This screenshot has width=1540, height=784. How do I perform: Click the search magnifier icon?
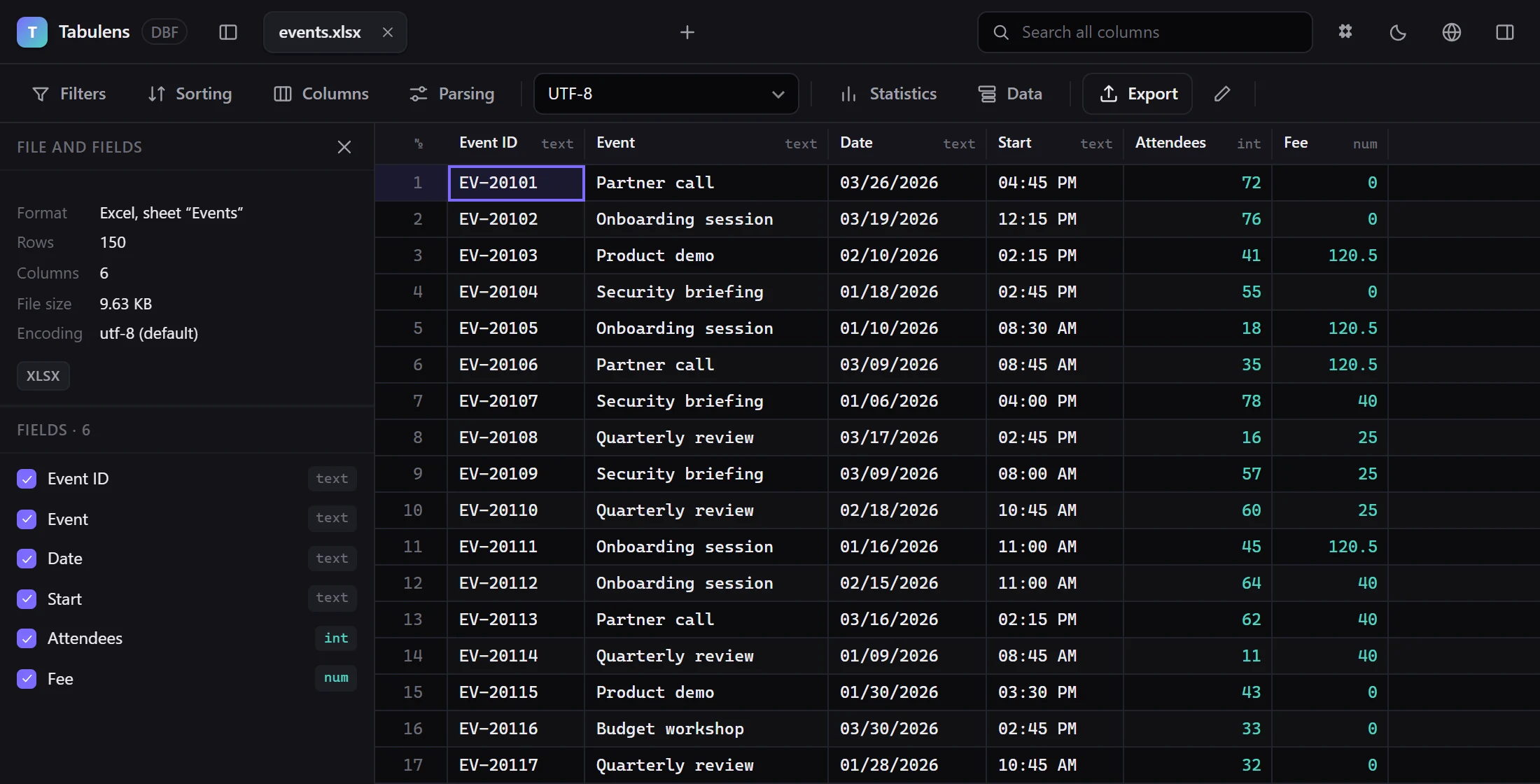coord(1001,32)
